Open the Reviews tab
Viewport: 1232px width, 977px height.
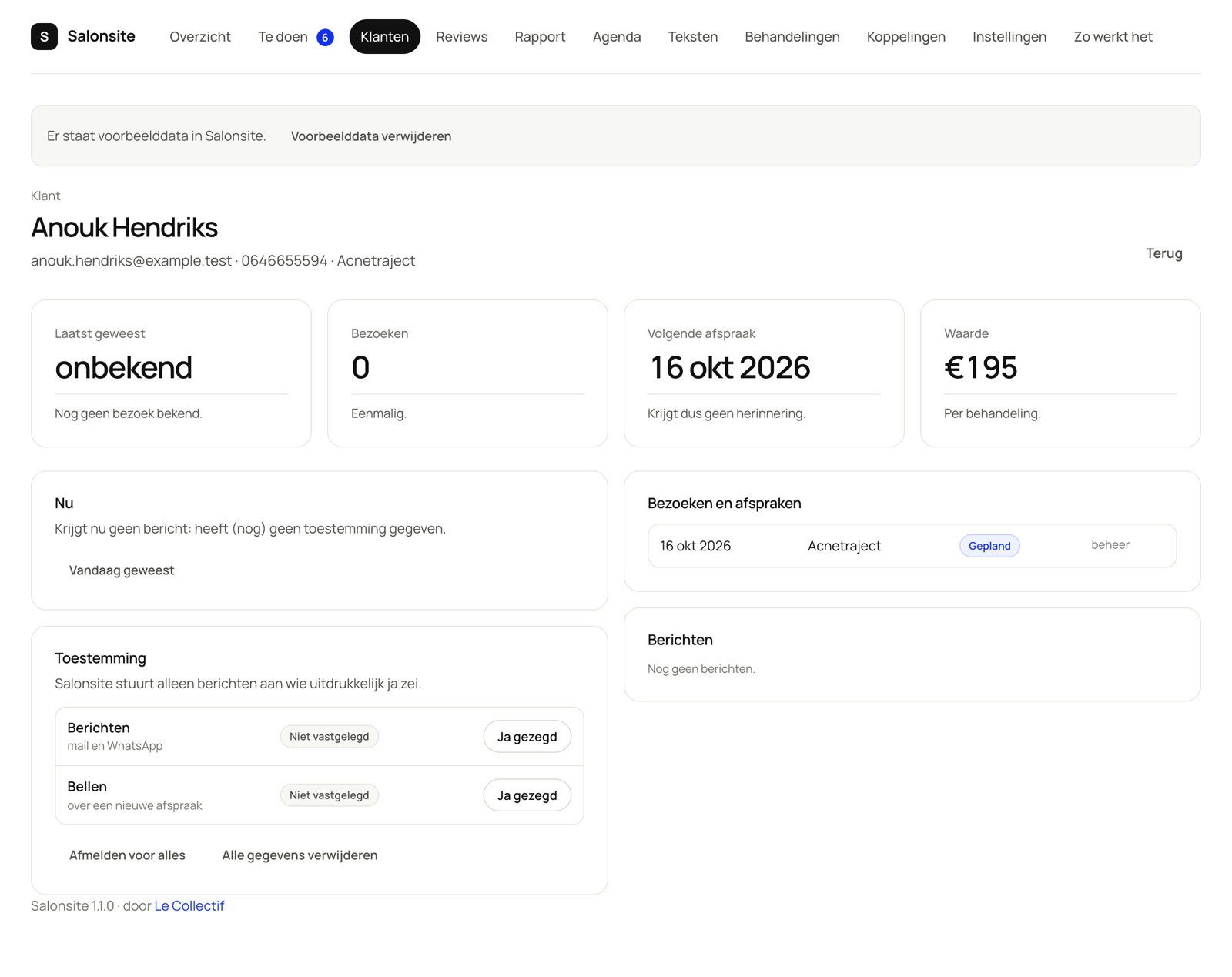coord(461,36)
